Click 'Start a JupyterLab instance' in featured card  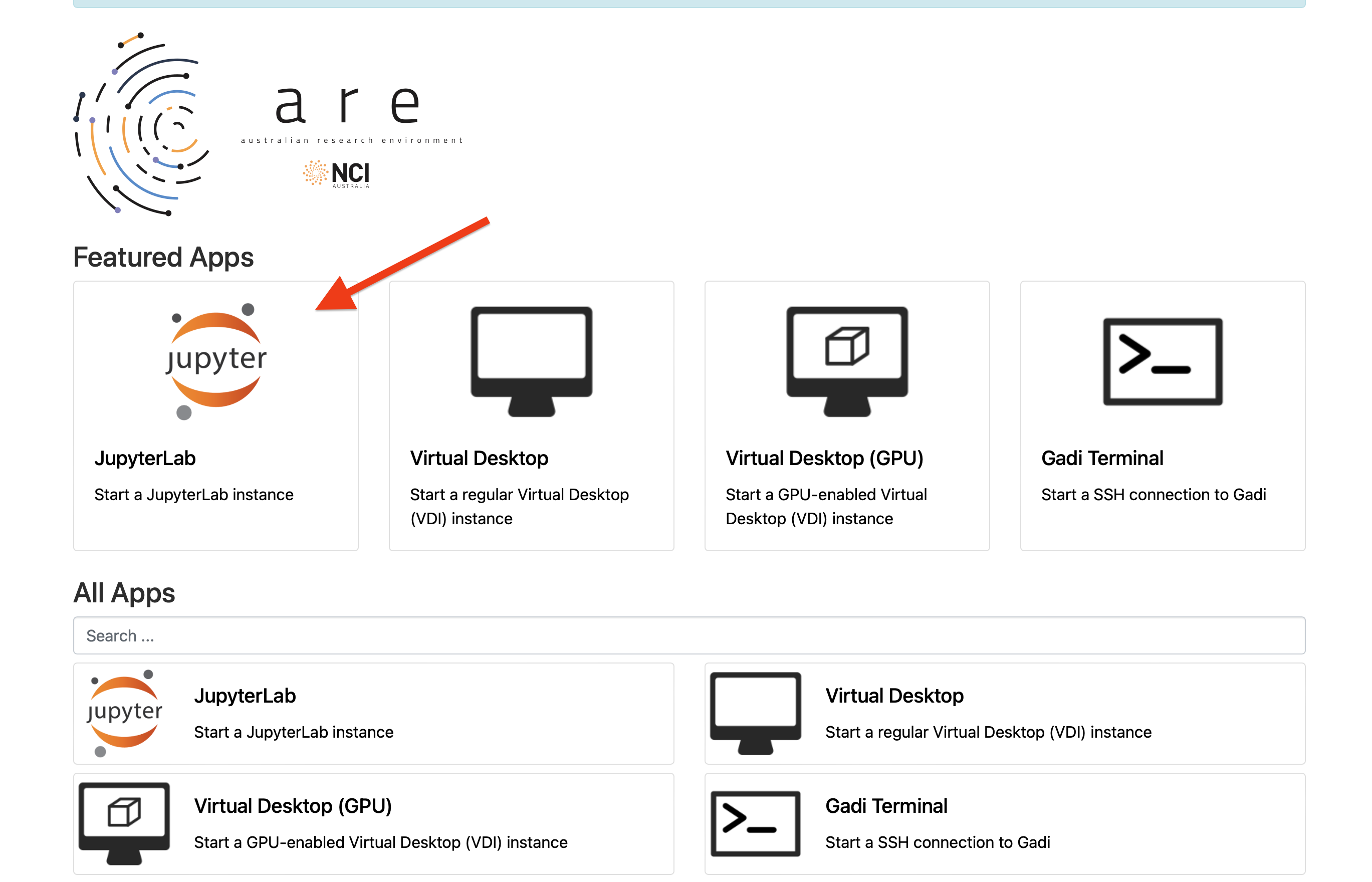[193, 494]
